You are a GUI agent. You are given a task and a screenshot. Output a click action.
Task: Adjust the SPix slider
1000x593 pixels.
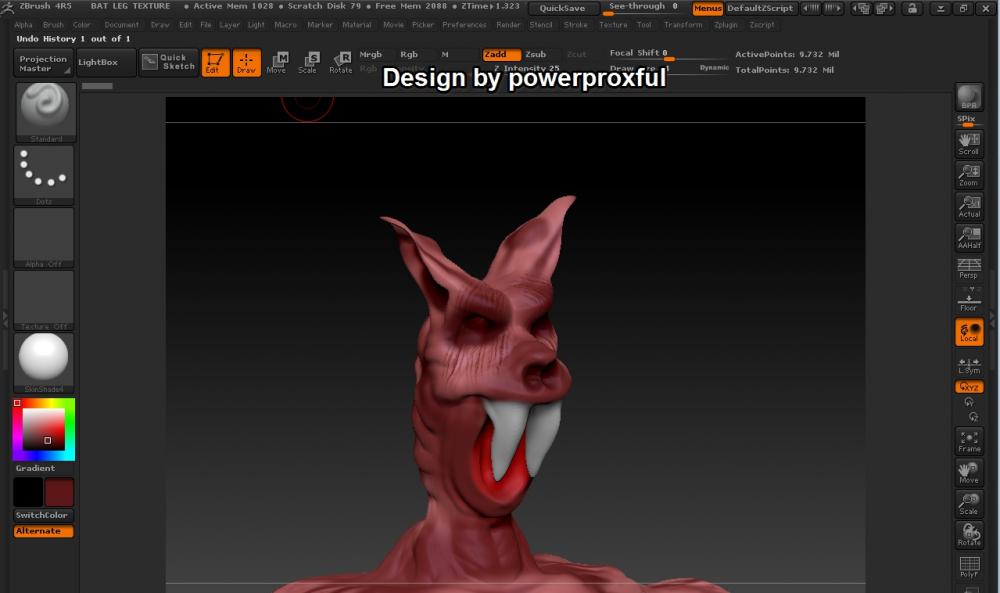pos(967,121)
